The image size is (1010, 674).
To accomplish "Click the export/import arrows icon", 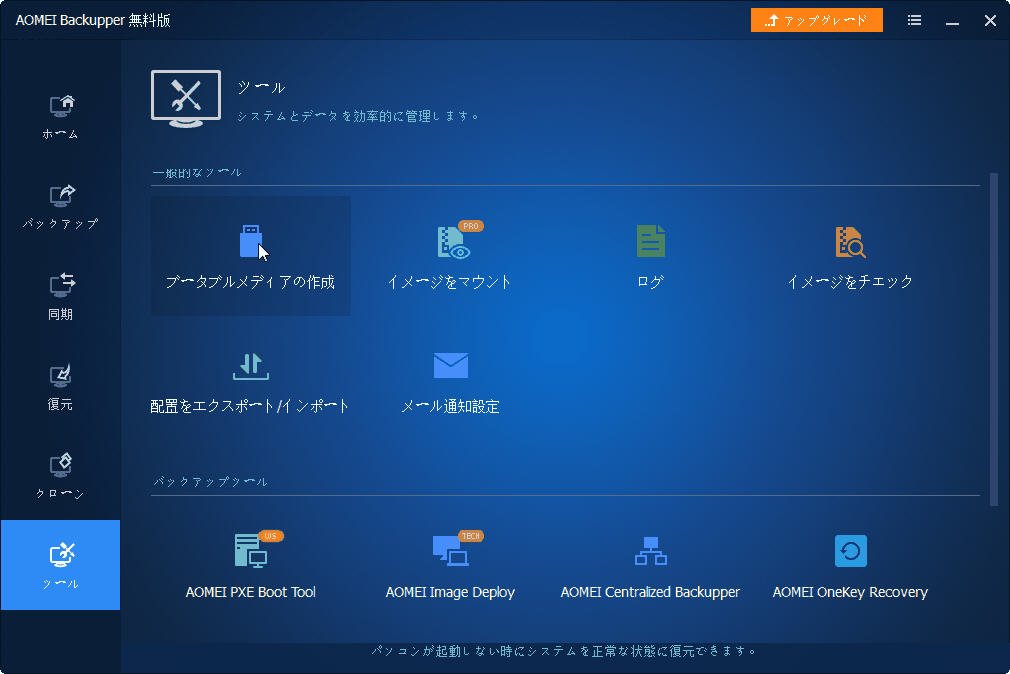I will coord(251,366).
